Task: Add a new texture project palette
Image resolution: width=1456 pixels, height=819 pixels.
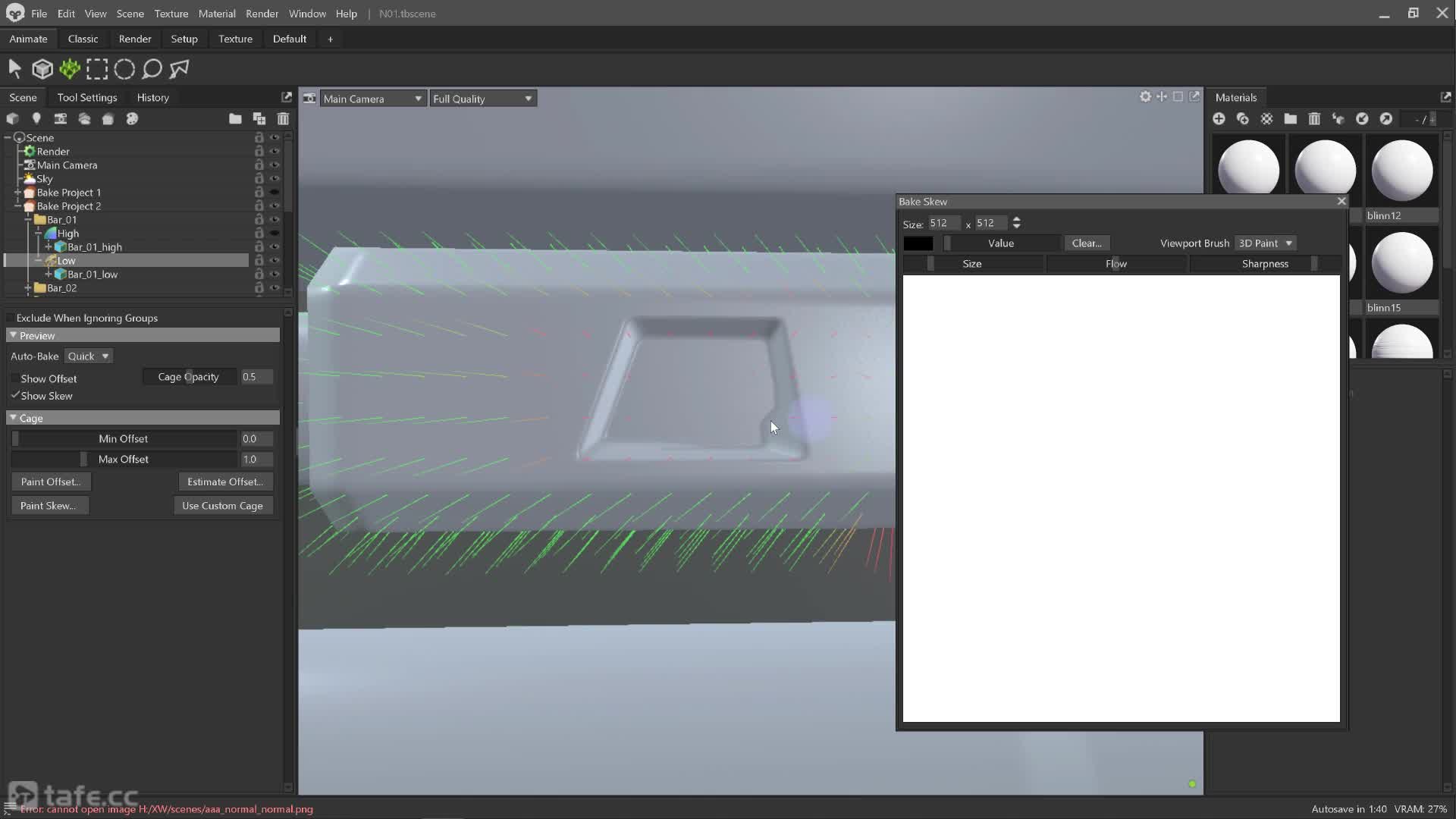Action: tap(132, 118)
